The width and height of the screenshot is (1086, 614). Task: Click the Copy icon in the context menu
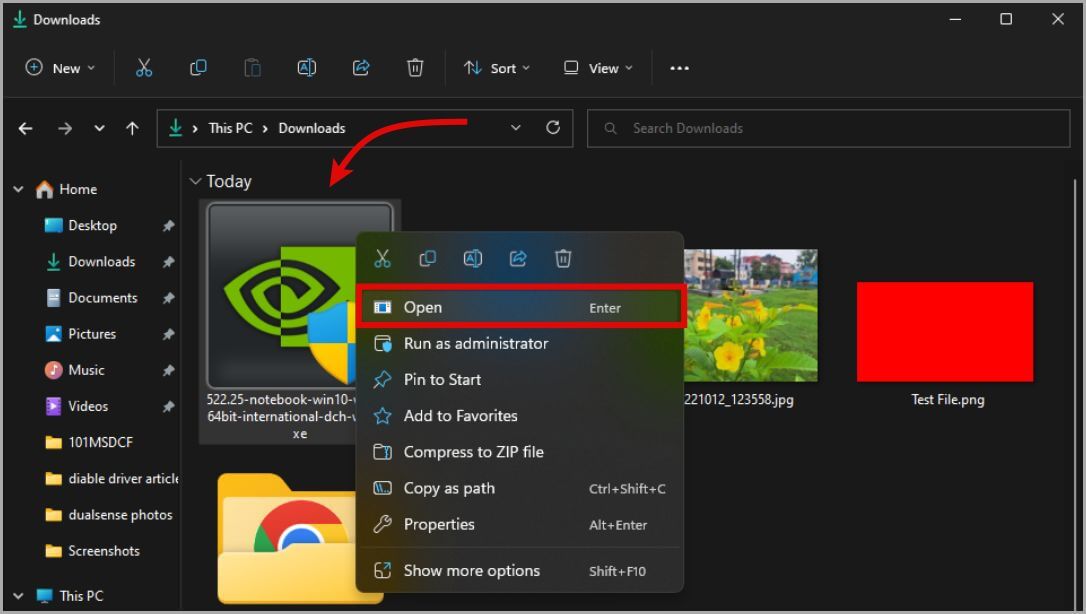[x=427, y=259]
